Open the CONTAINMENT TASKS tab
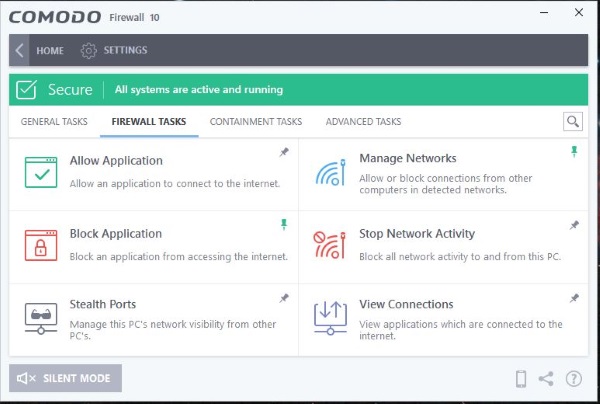 point(256,122)
